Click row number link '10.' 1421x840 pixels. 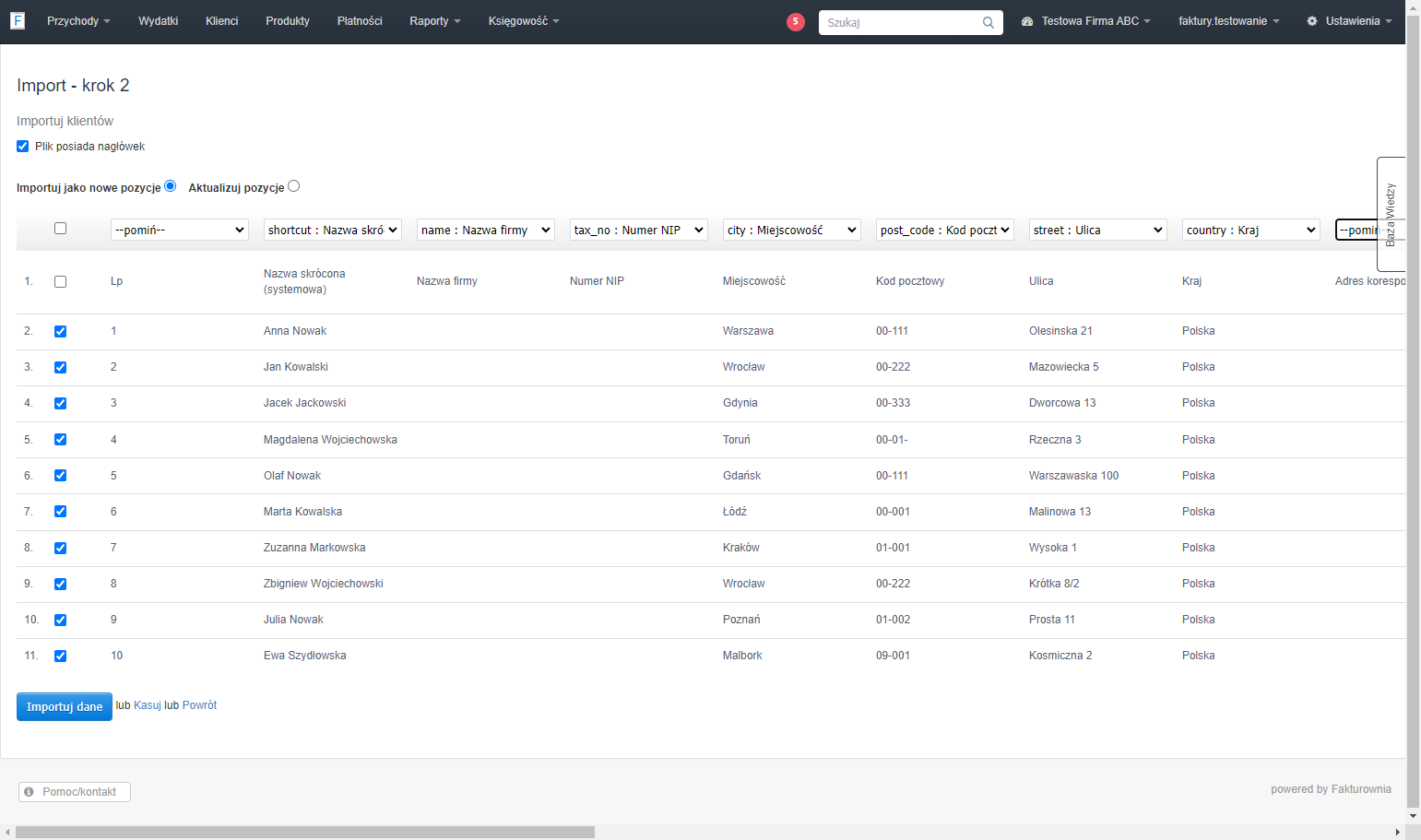coord(31,620)
